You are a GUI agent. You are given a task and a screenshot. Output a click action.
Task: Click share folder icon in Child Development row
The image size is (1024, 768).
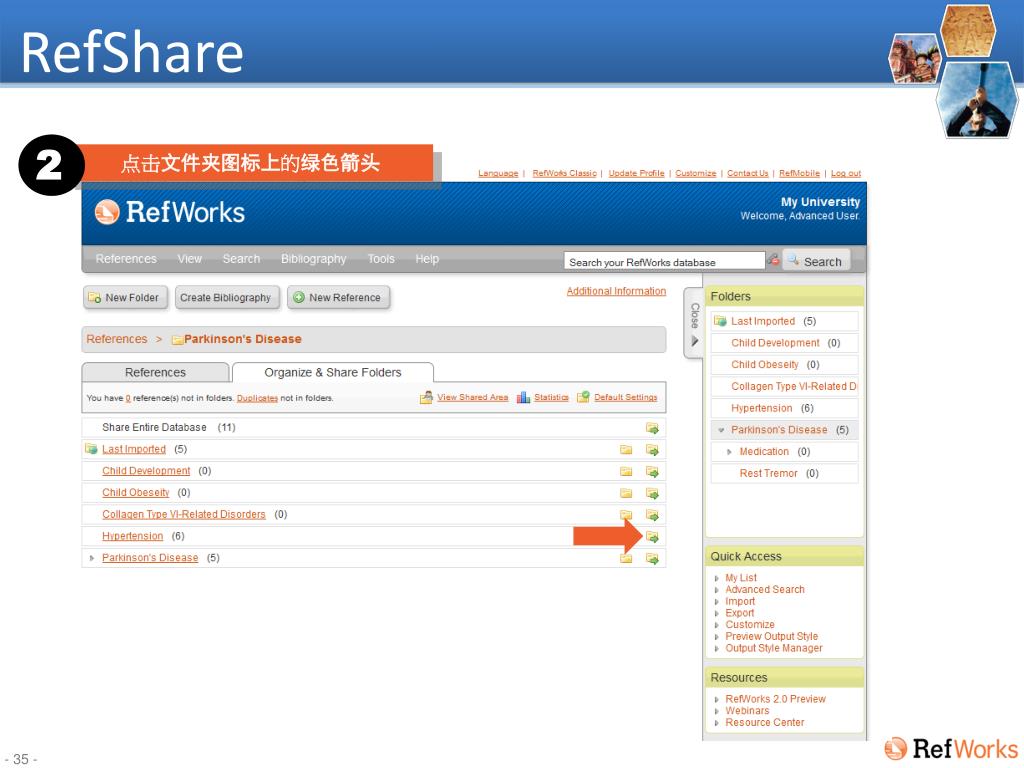(652, 472)
